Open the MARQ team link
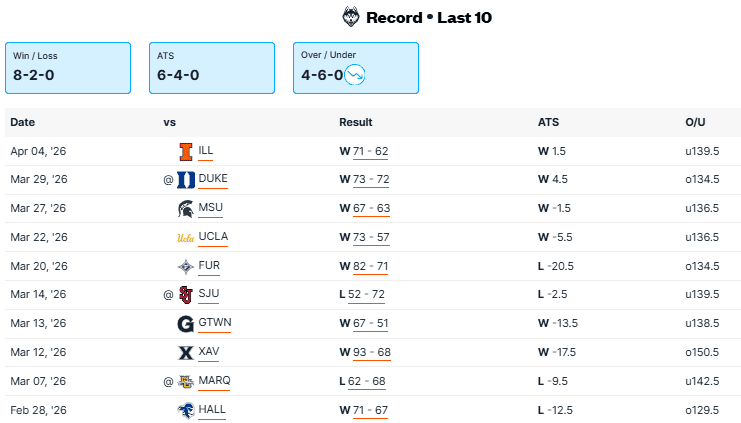This screenshot has width=741, height=423. (215, 381)
